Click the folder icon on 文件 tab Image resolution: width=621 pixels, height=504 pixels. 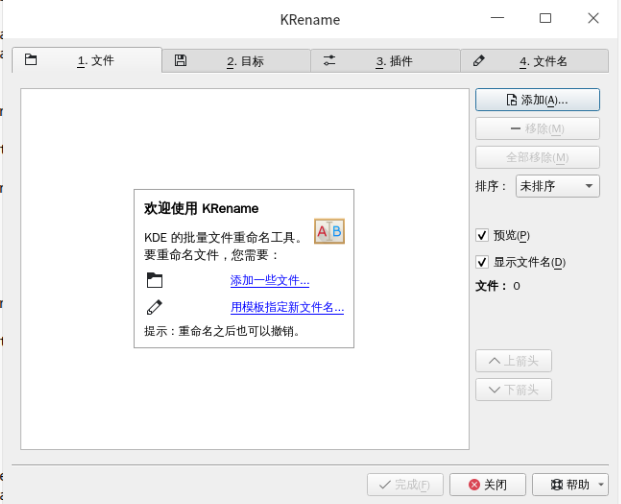[31, 60]
